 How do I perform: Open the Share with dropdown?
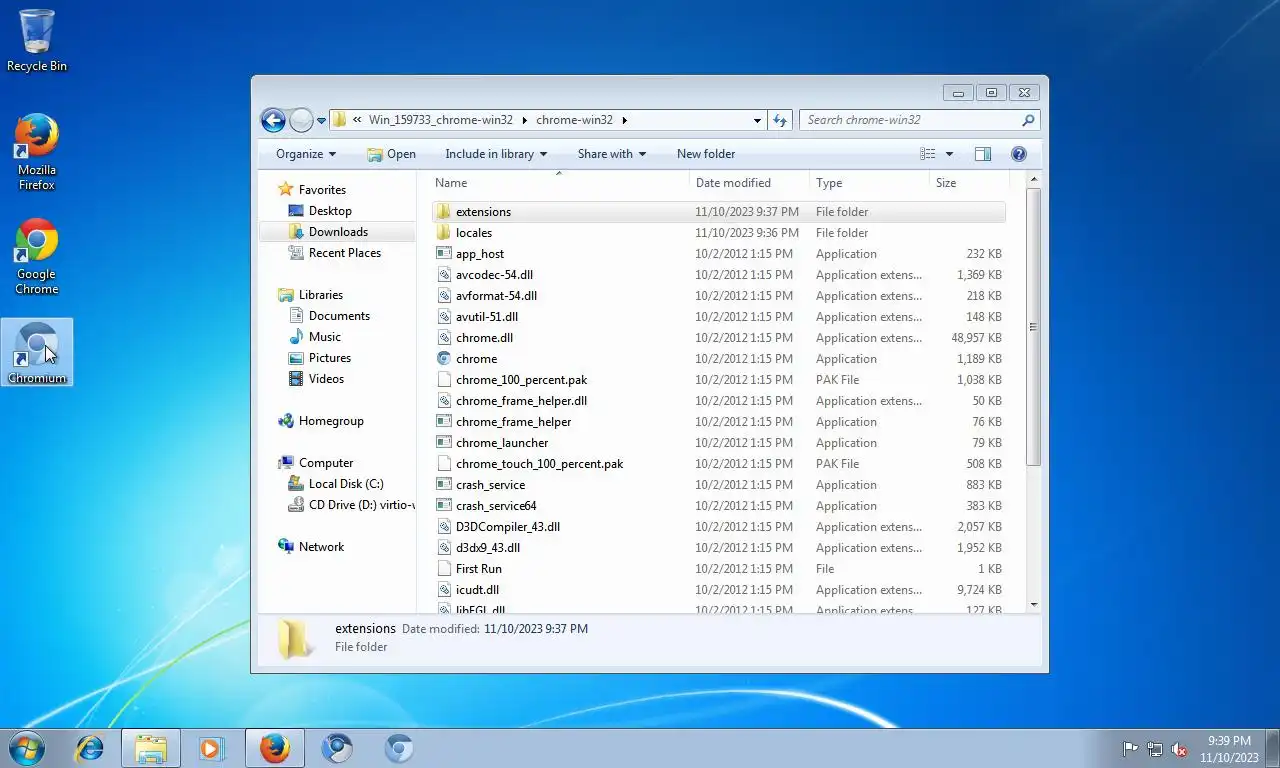coord(612,154)
